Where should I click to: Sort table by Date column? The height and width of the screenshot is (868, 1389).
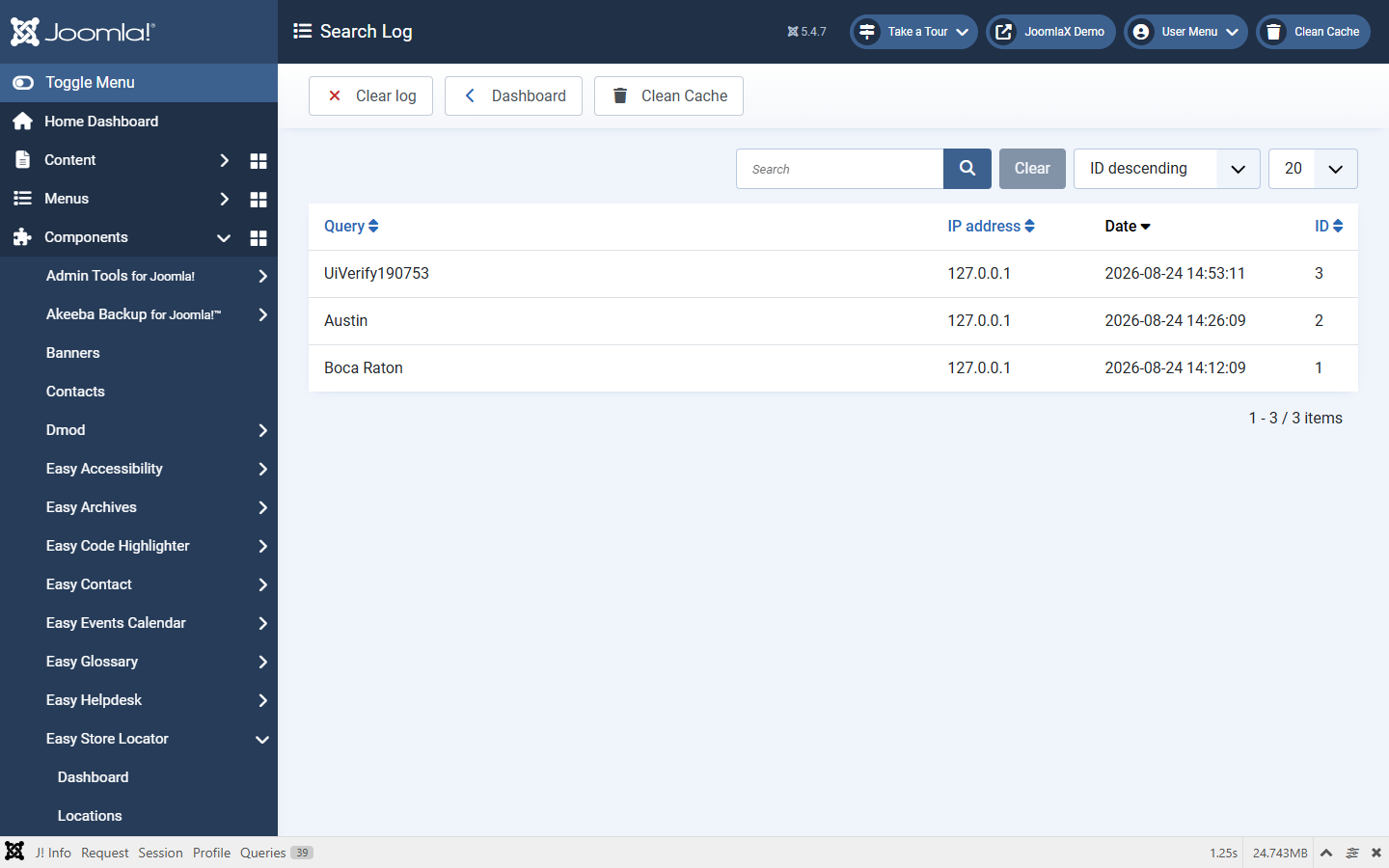point(1128,226)
